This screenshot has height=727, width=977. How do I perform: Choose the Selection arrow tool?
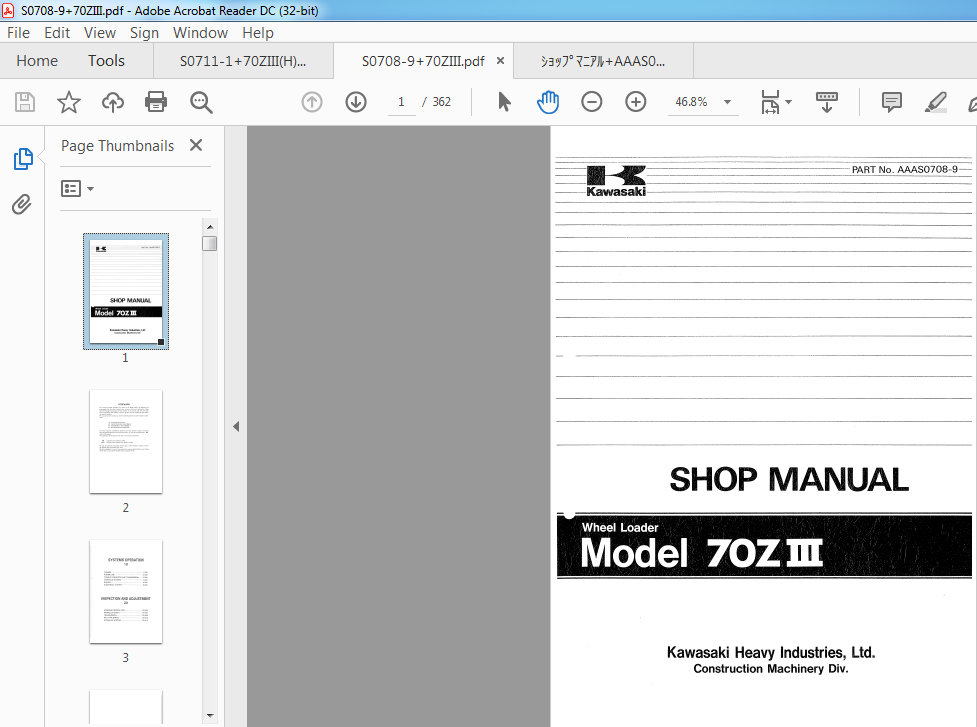[504, 102]
